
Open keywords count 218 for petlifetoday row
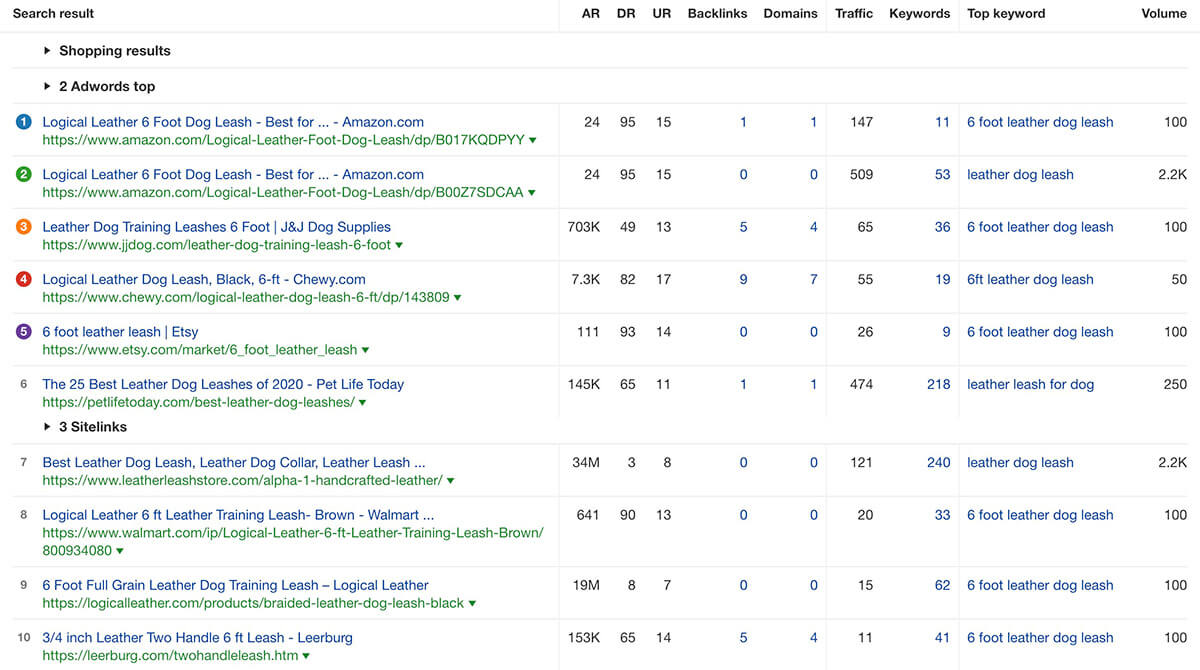tap(938, 384)
